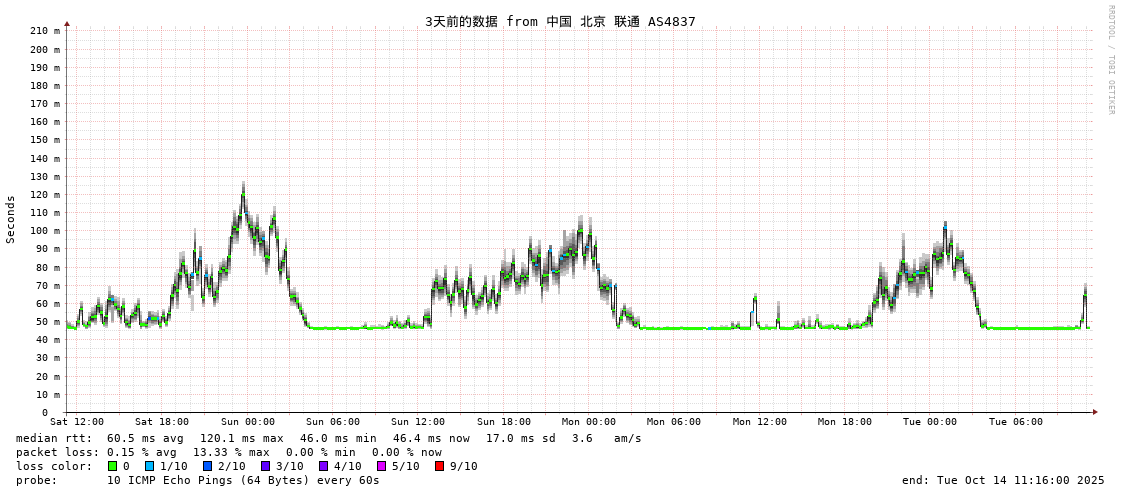The width and height of the screenshot is (1121, 494).
Task: Click the 'Tue 00:00' time axis label
Action: (x=930, y=422)
